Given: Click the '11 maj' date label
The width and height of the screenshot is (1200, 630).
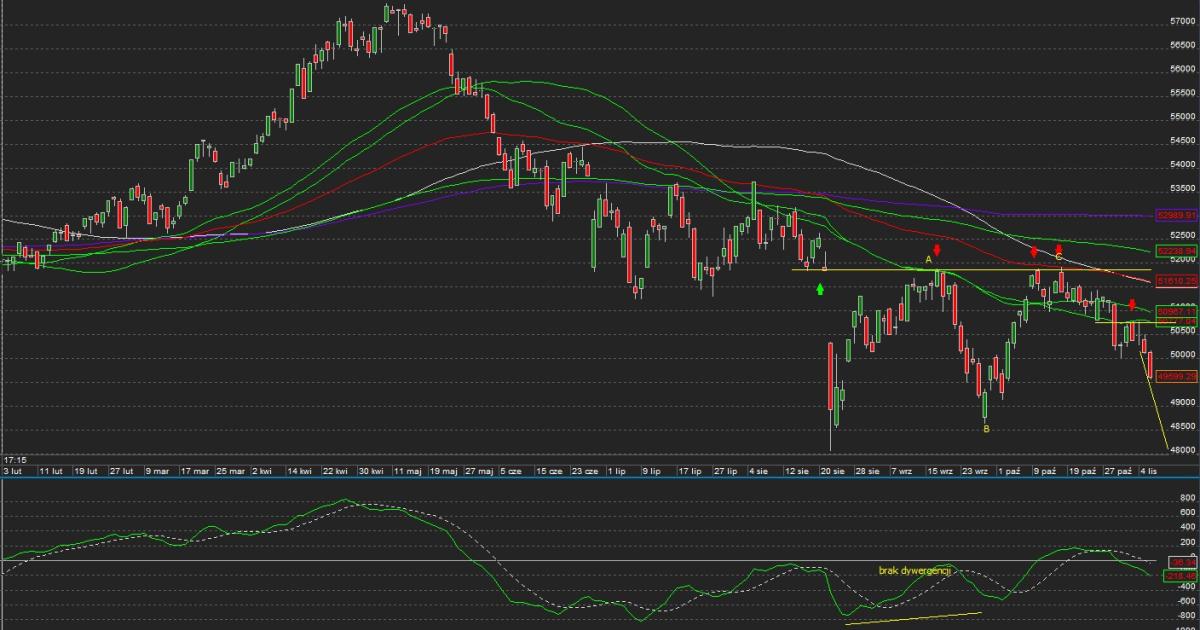Looking at the screenshot, I should pyautogui.click(x=405, y=470).
